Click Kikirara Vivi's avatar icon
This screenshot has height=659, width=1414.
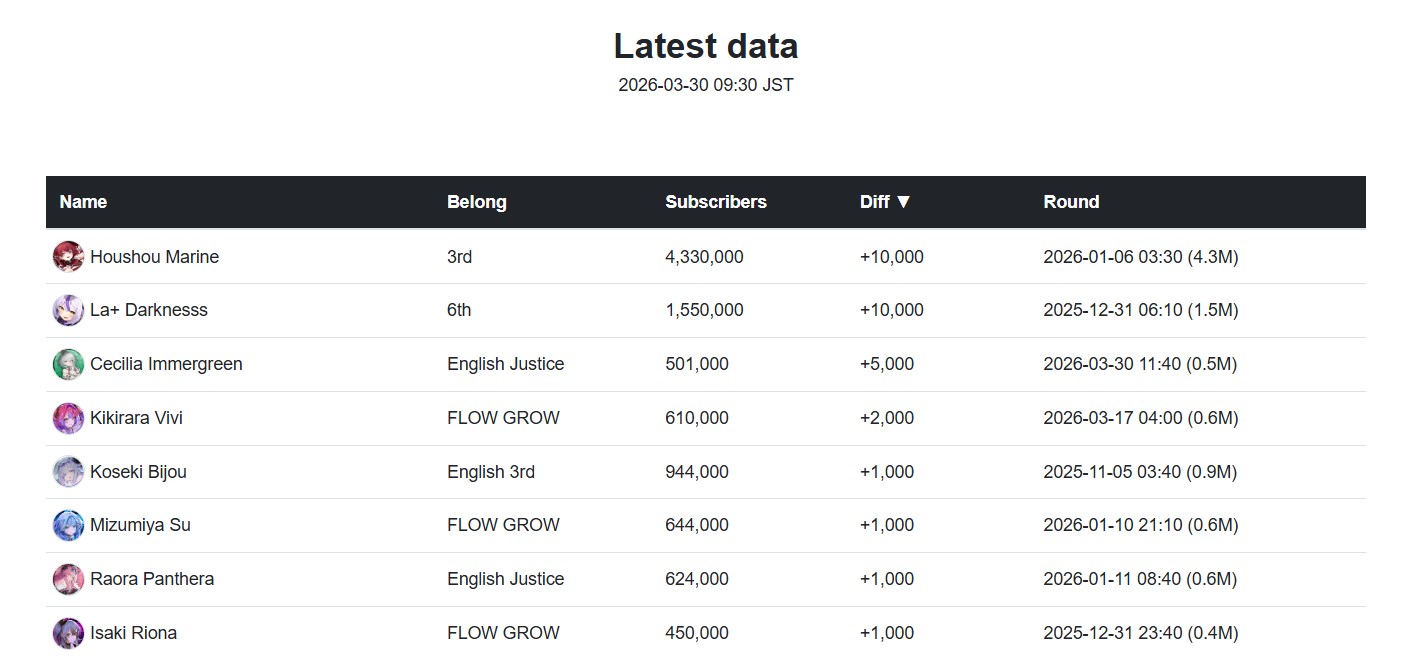pyautogui.click(x=68, y=418)
